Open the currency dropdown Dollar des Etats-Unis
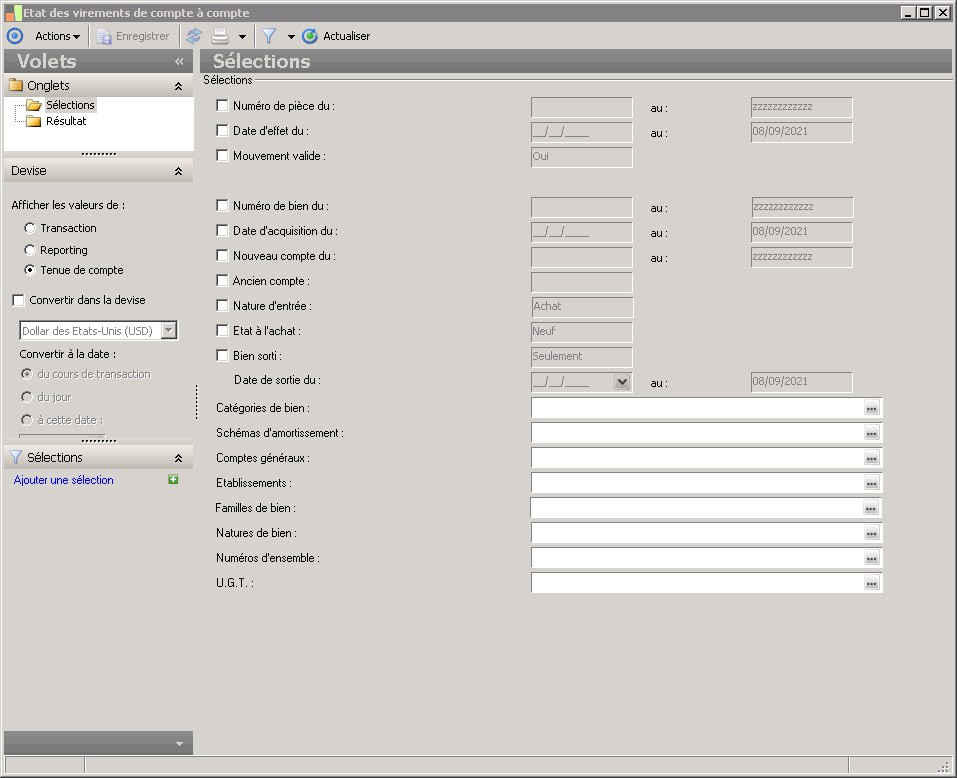 [x=169, y=331]
